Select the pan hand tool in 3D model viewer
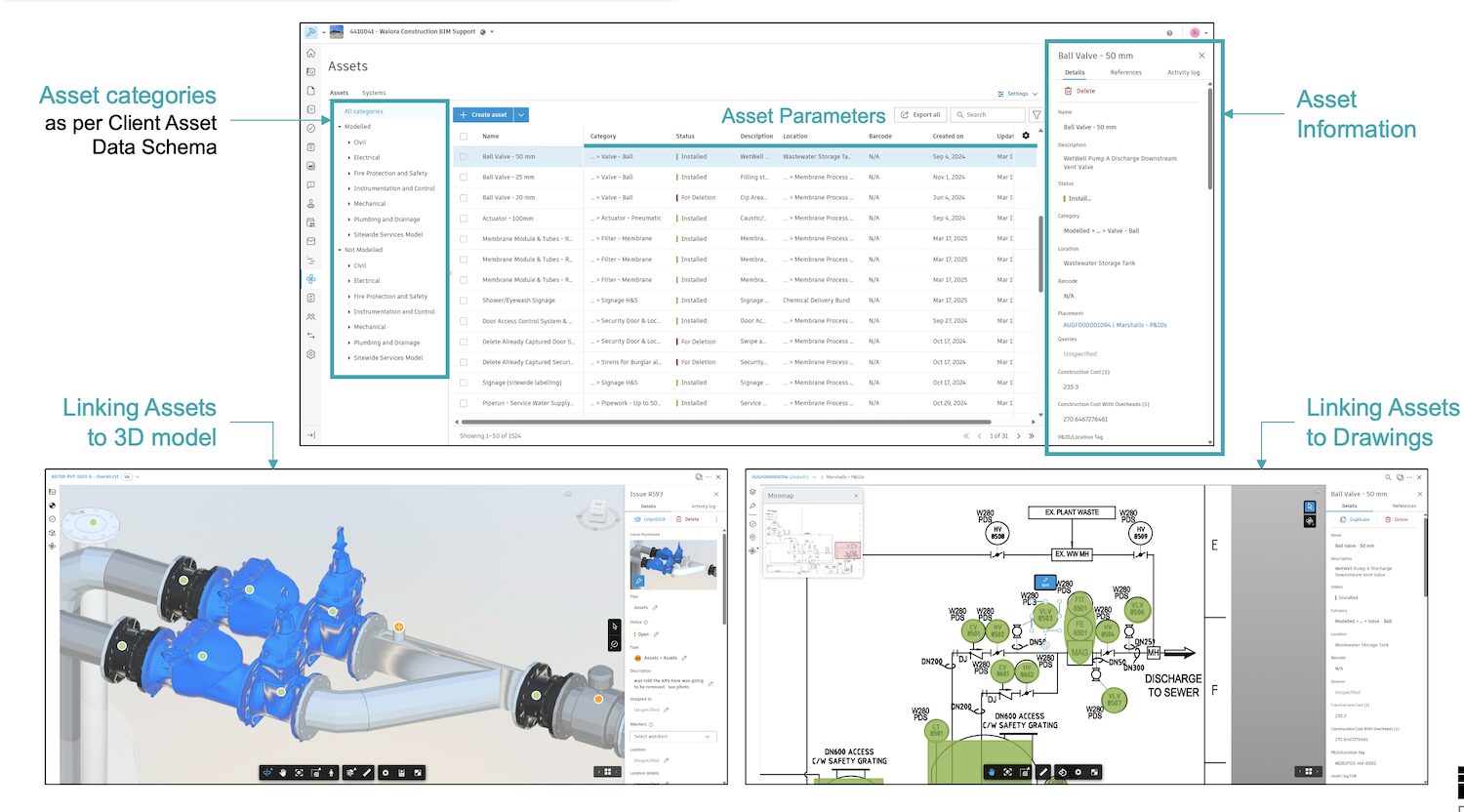 click(283, 772)
